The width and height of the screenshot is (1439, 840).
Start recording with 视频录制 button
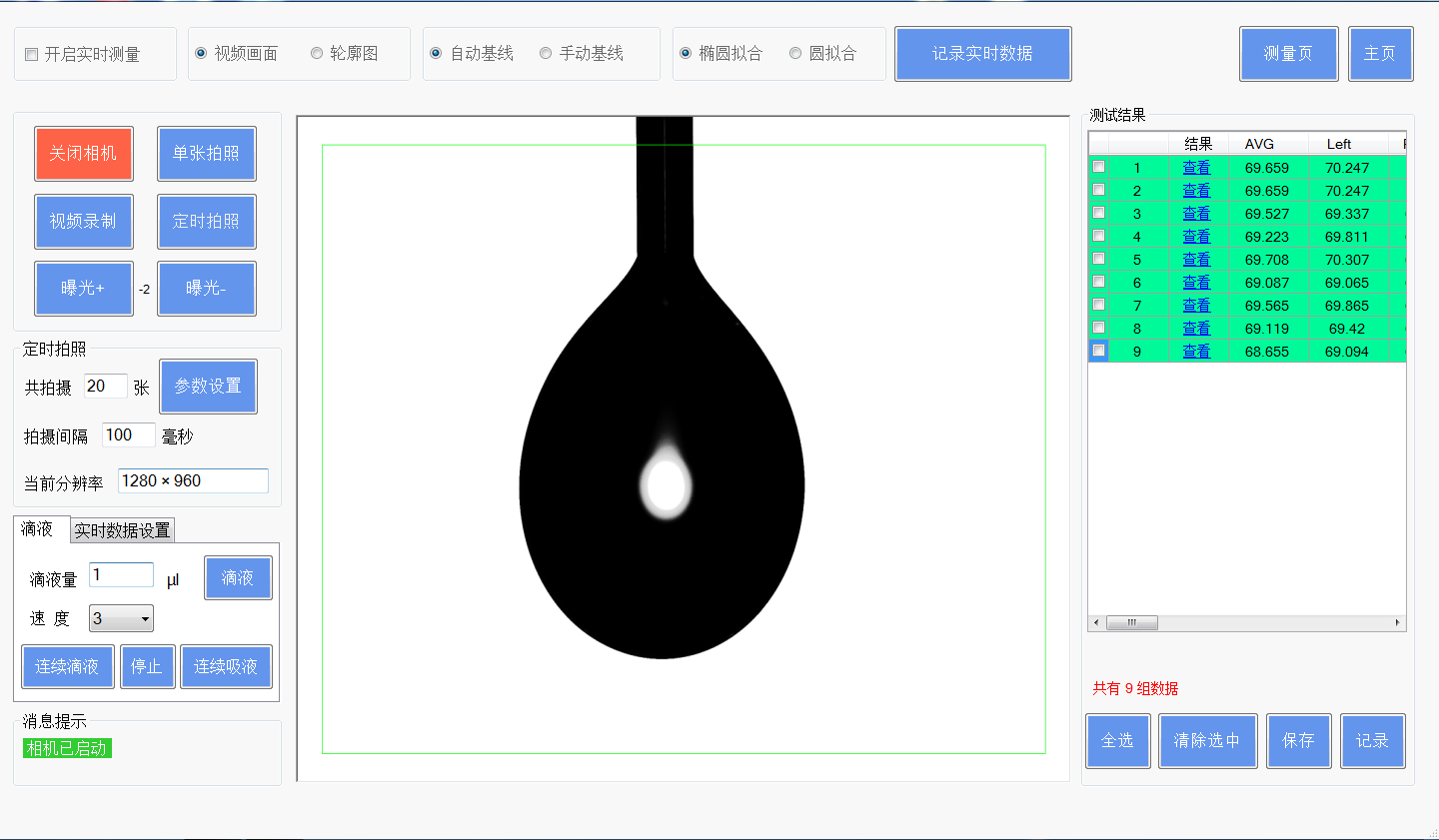click(x=84, y=222)
